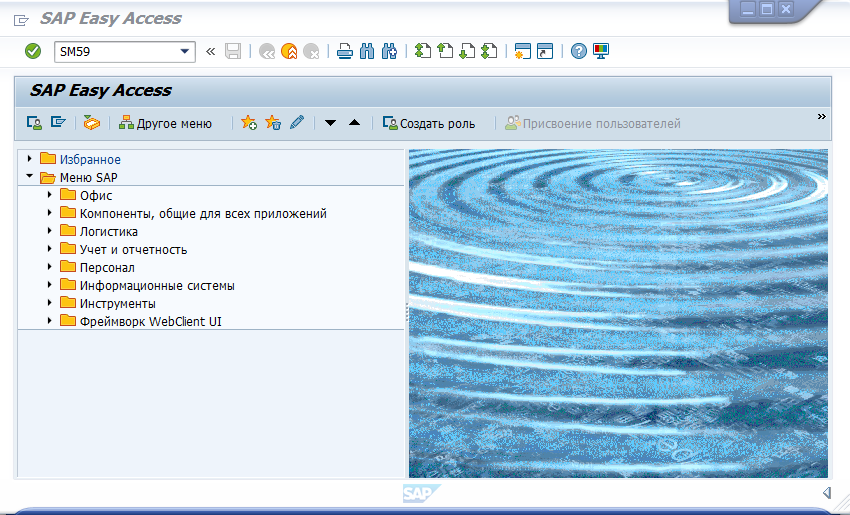Click the Print icon in toolbar
Screen dimensions: 850x515
[345, 51]
